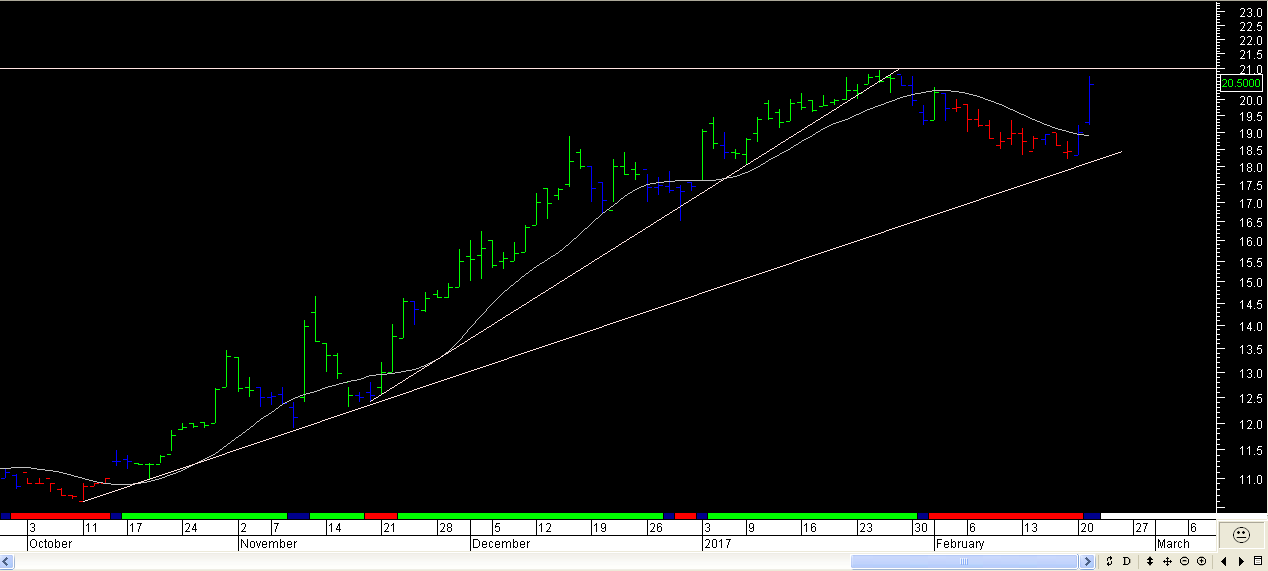Click the horizontal scrollbar right arrow
The image size is (1268, 571).
coord(1087,561)
